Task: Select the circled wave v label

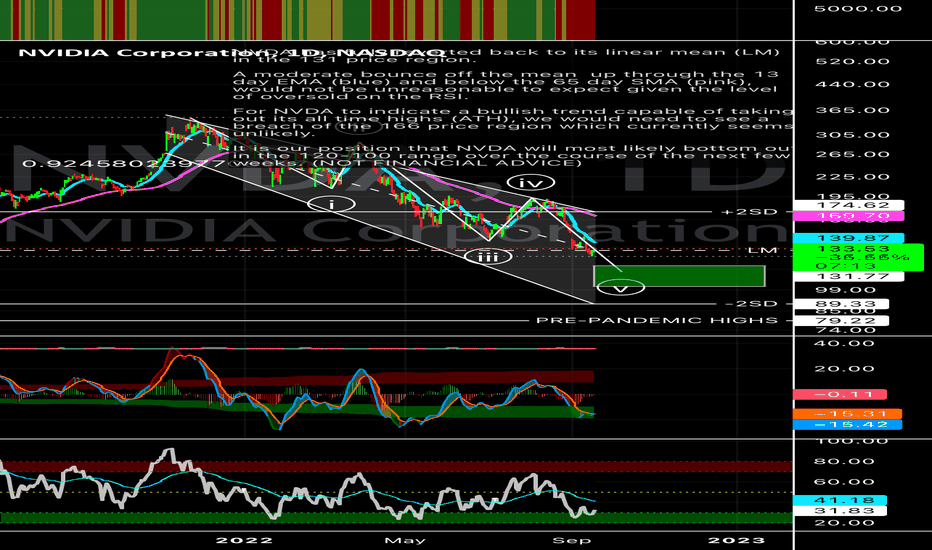Action: (621, 288)
